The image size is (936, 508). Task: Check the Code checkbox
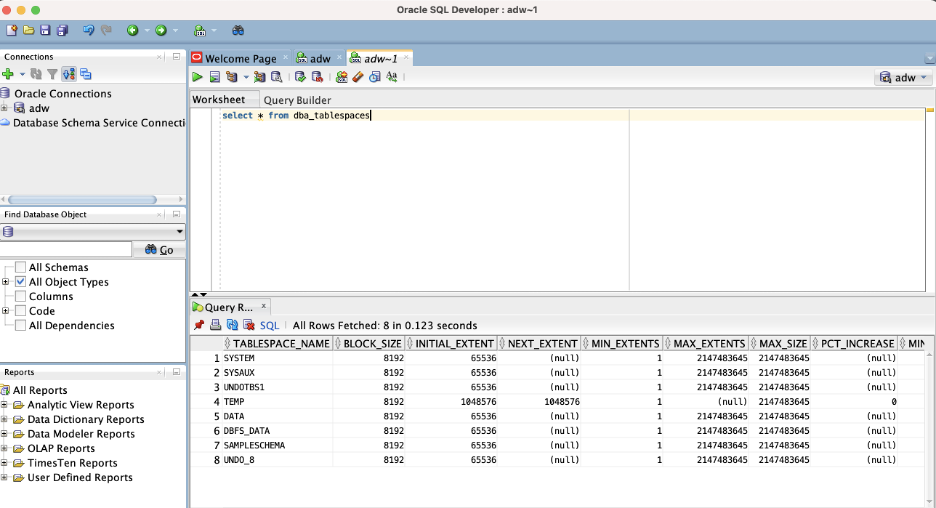pyautogui.click(x=20, y=311)
